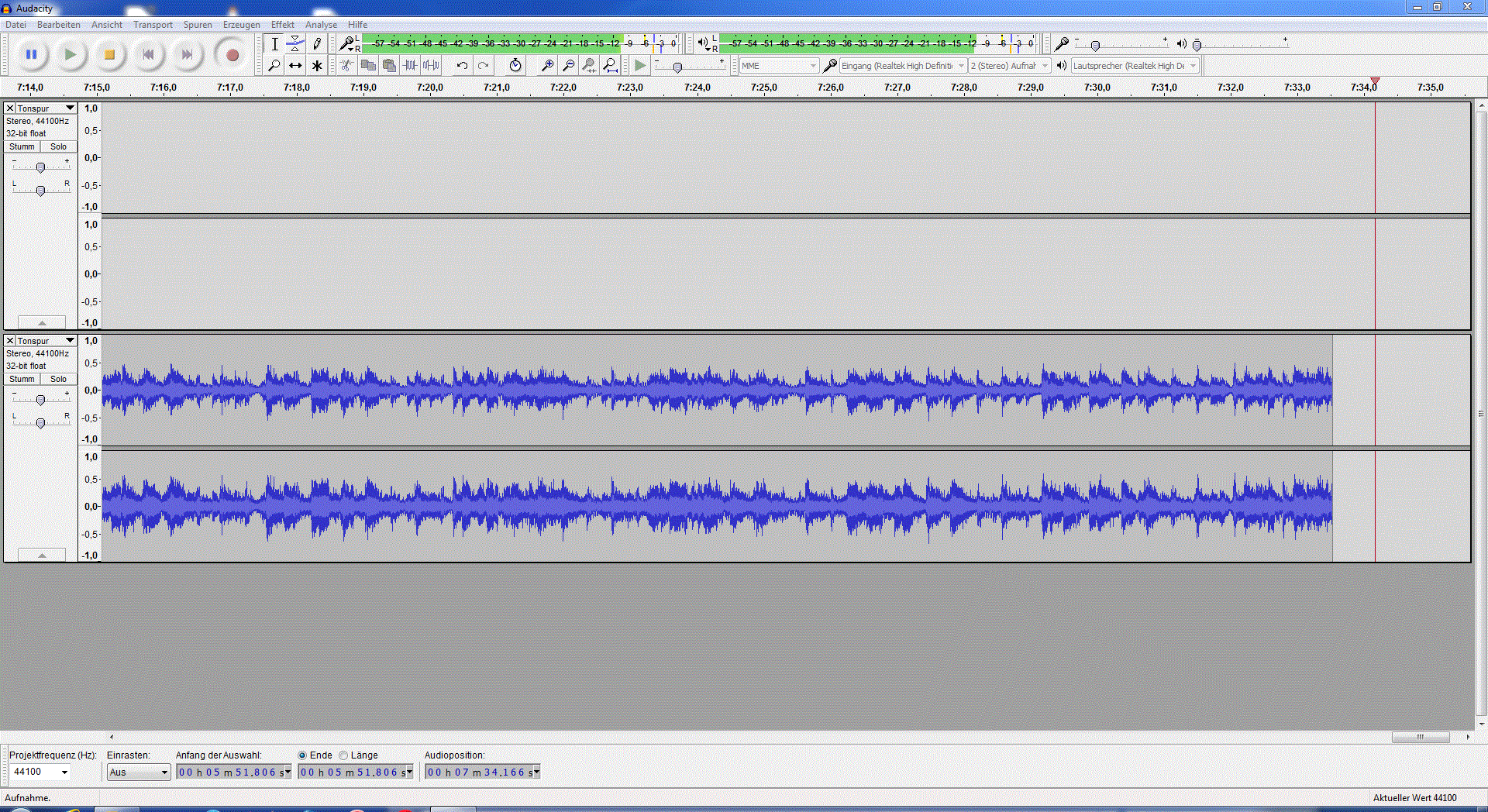Open the Spuren menu
This screenshot has height=812, width=1488.
(x=198, y=25)
